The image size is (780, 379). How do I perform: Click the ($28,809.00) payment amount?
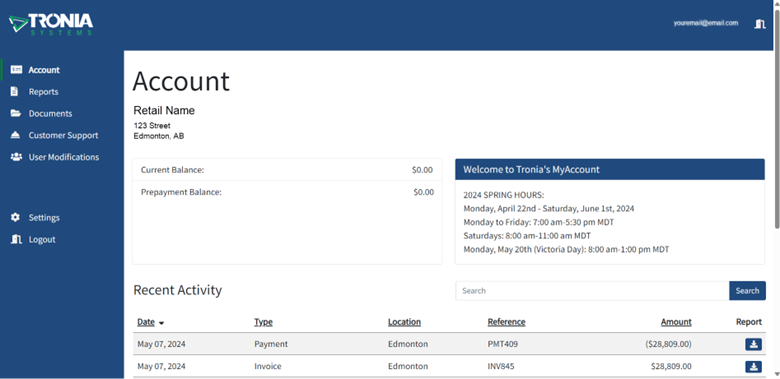point(668,344)
